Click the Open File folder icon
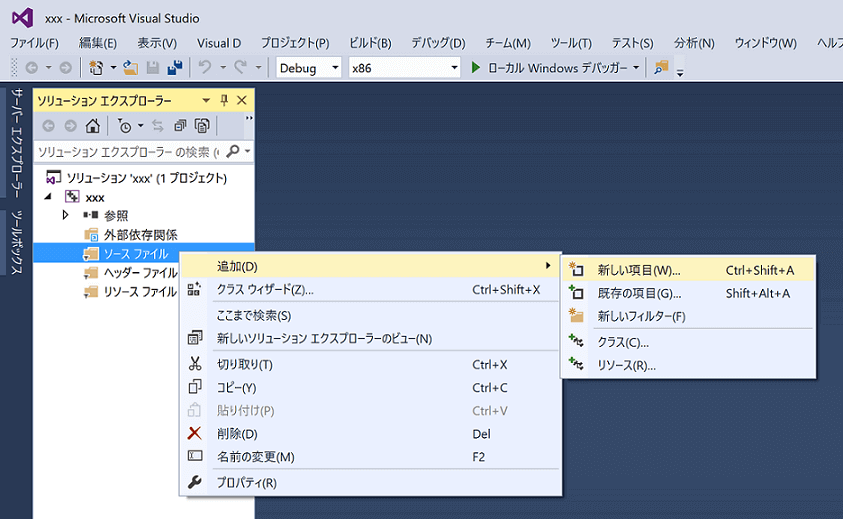The width and height of the screenshot is (843, 519). [130, 68]
